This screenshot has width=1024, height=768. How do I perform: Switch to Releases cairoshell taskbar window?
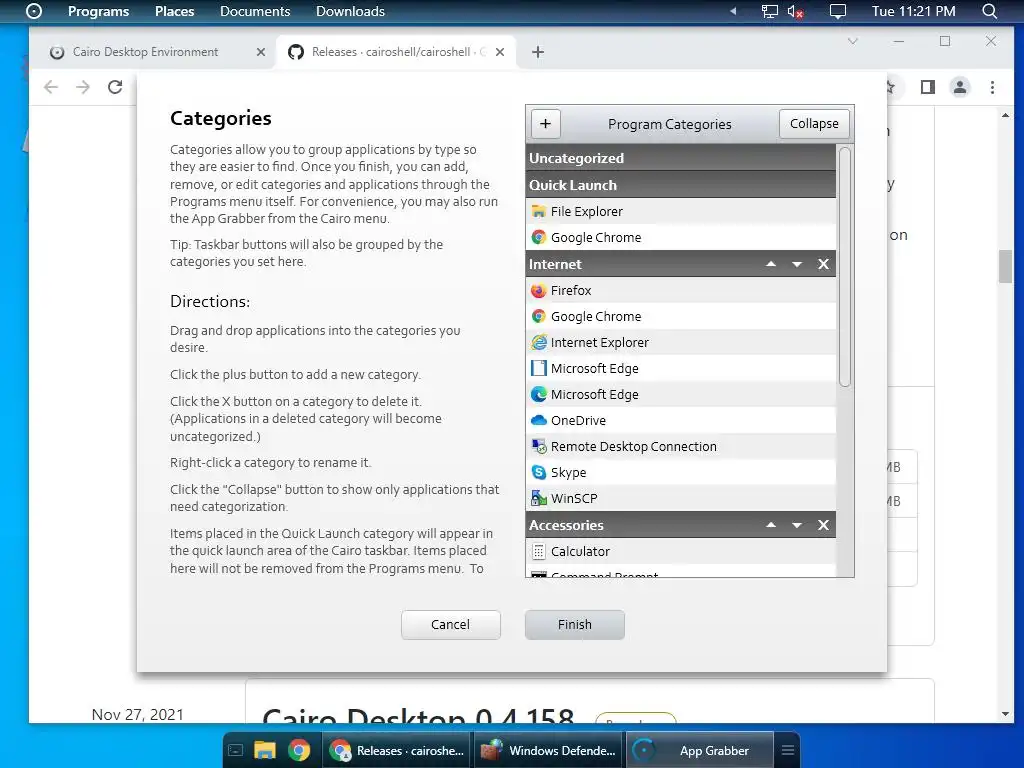397,750
